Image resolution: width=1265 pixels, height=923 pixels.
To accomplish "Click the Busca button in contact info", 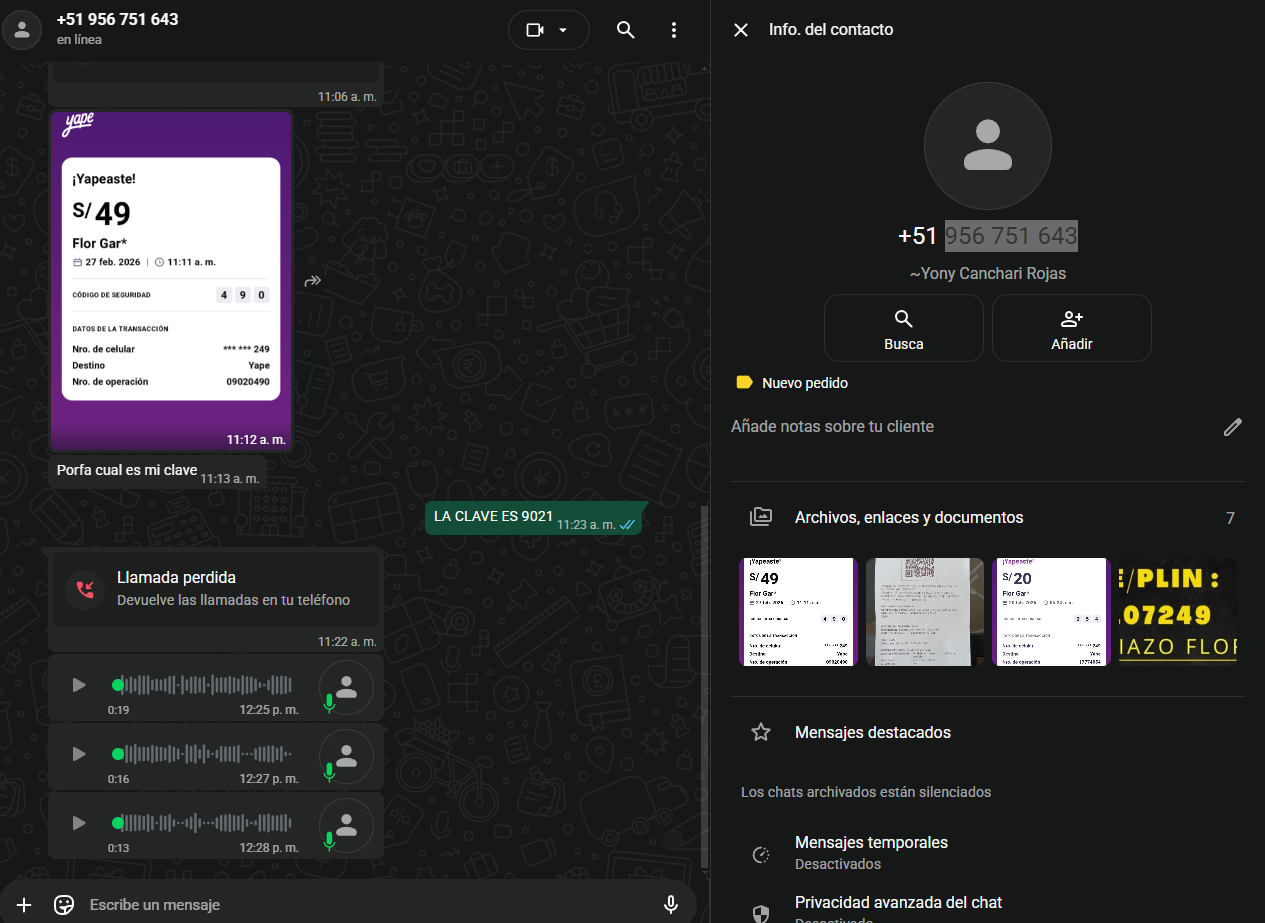I will tap(903, 328).
